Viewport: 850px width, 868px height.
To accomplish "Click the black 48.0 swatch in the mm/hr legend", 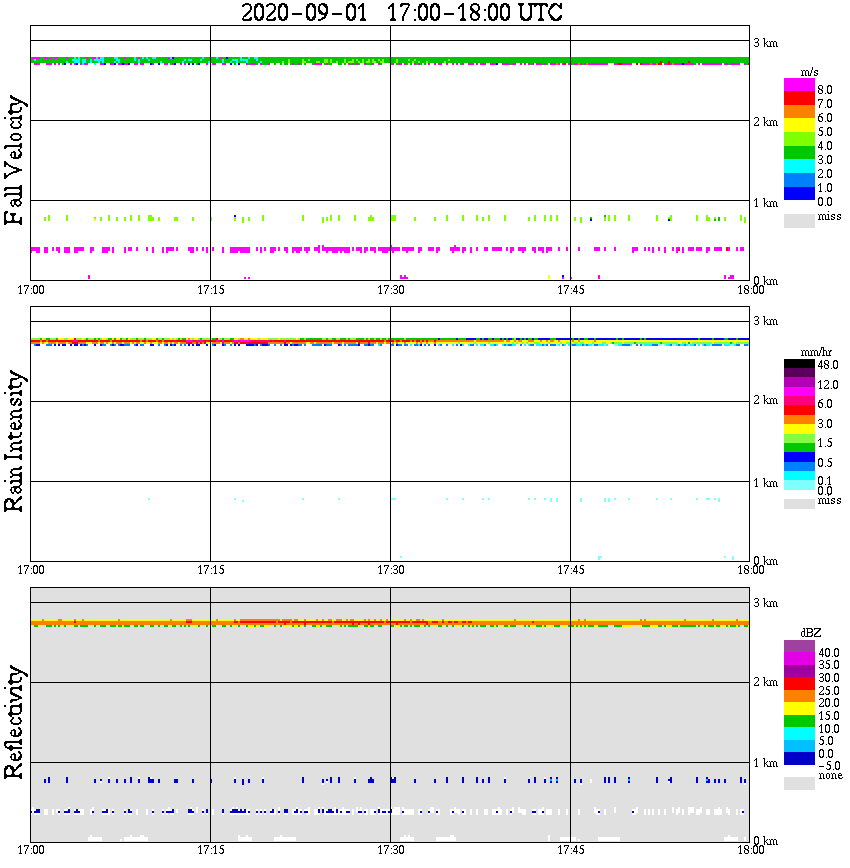I will pos(799,364).
